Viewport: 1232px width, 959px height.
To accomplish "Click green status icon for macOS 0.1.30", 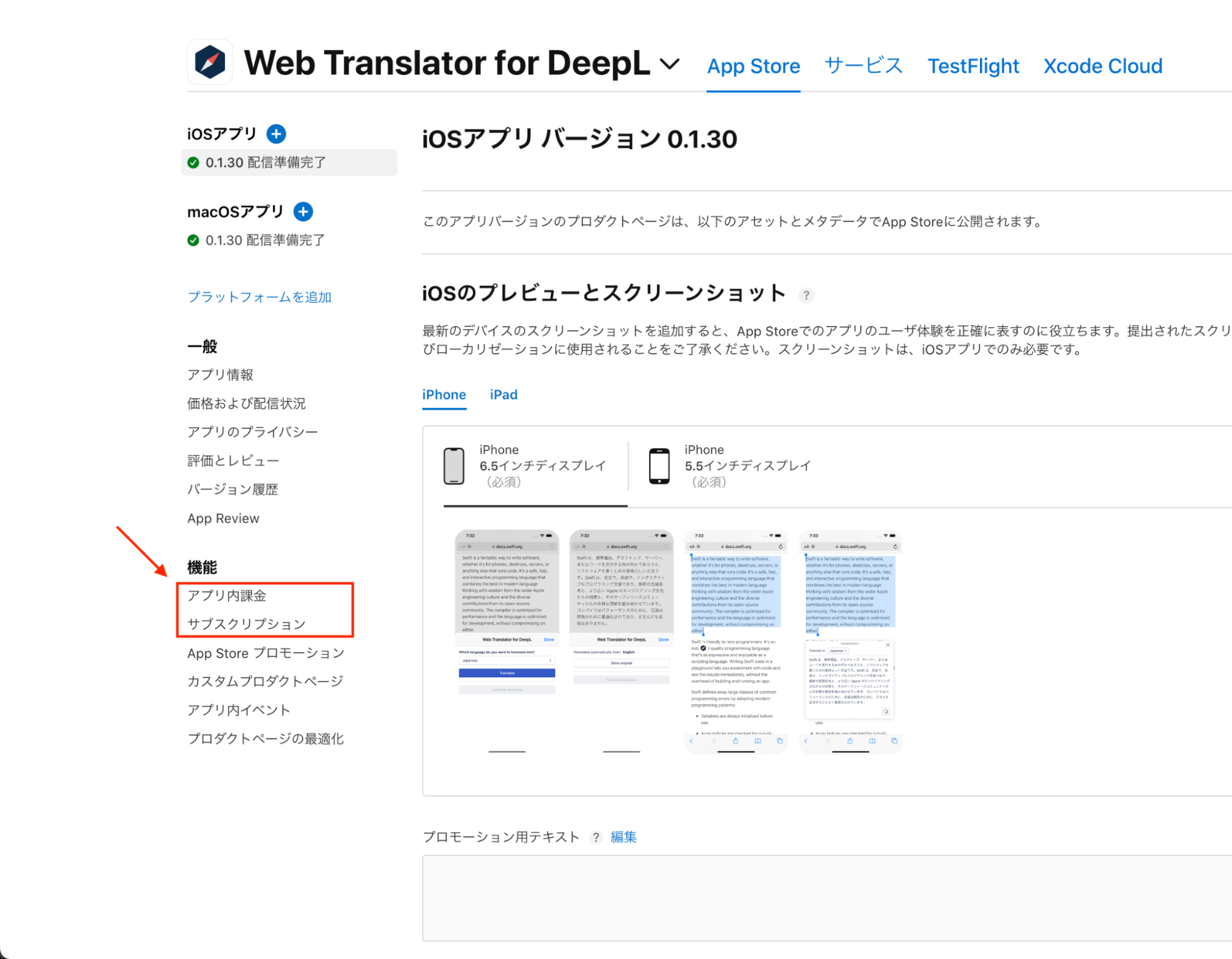I will click(194, 240).
